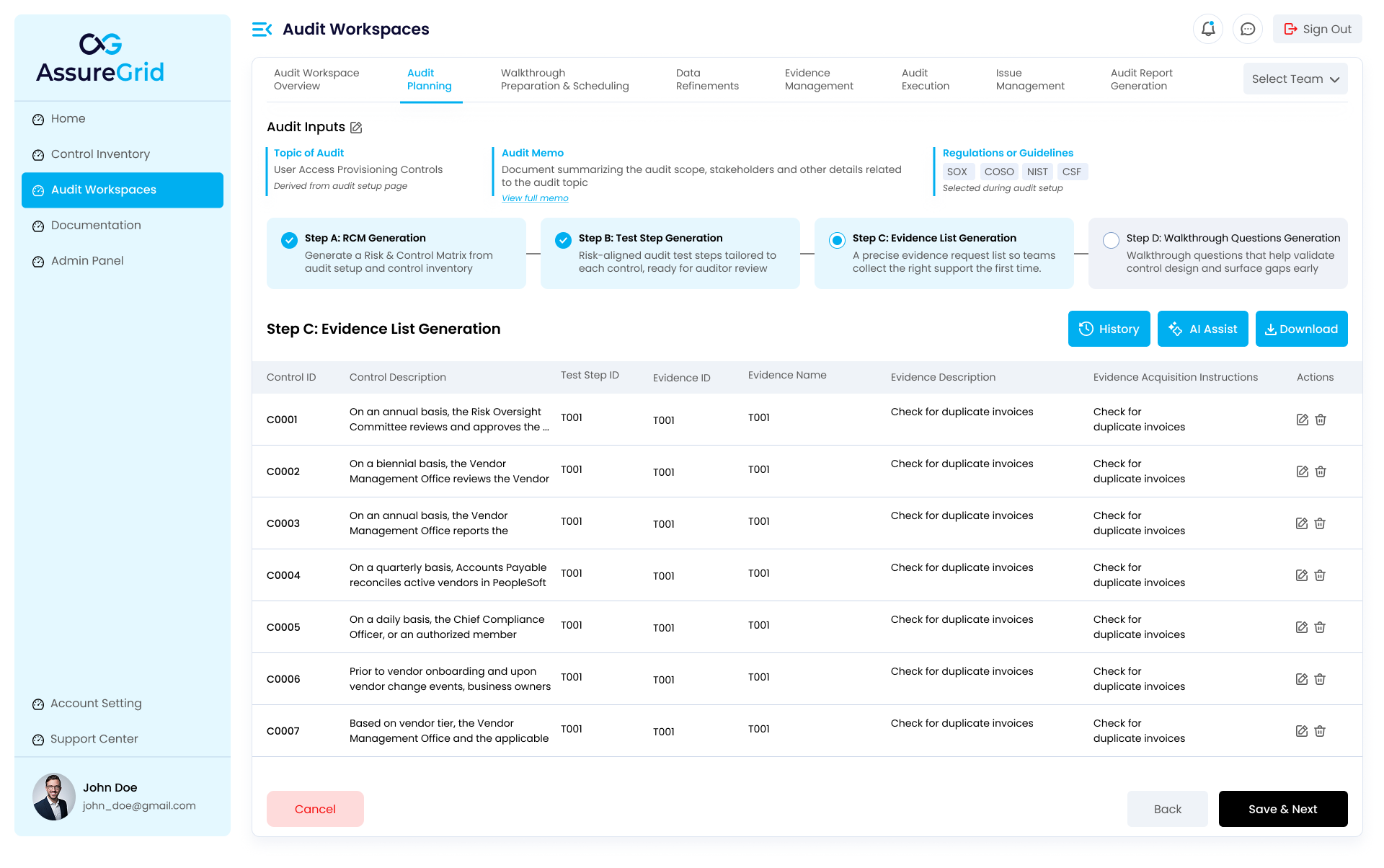Download the evidence list
Screen dimensions: 1384x868
click(1301, 329)
